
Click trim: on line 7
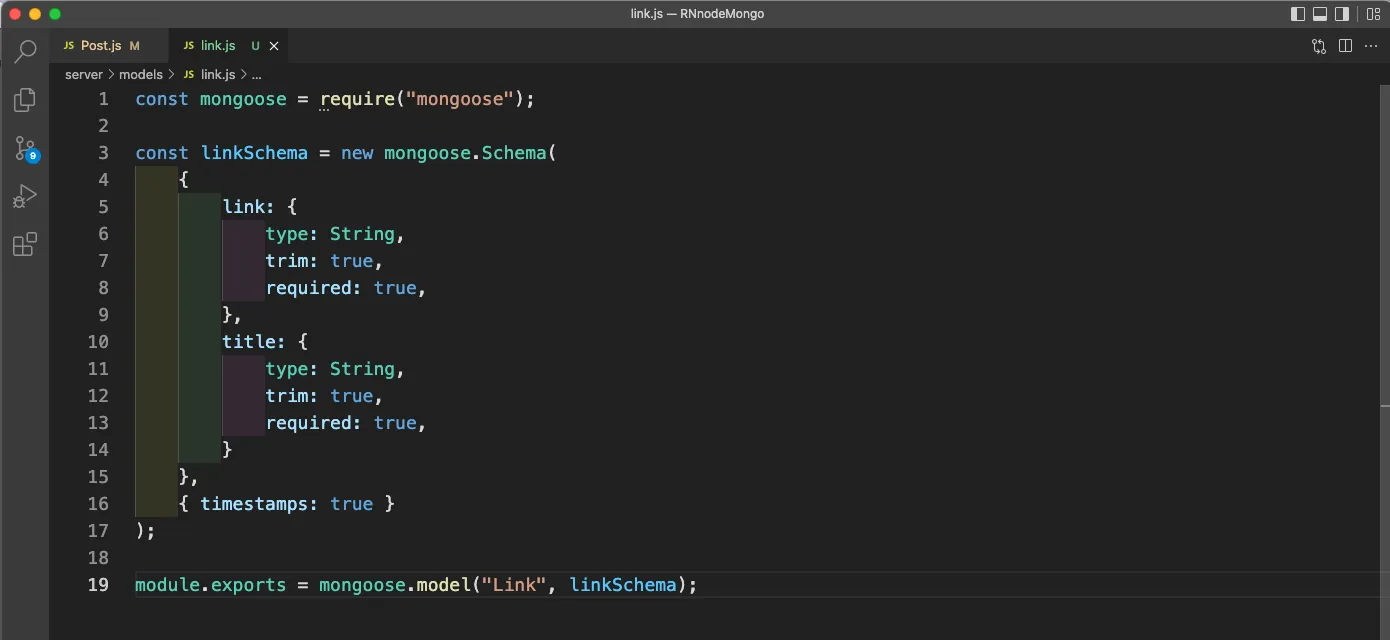pos(292,261)
